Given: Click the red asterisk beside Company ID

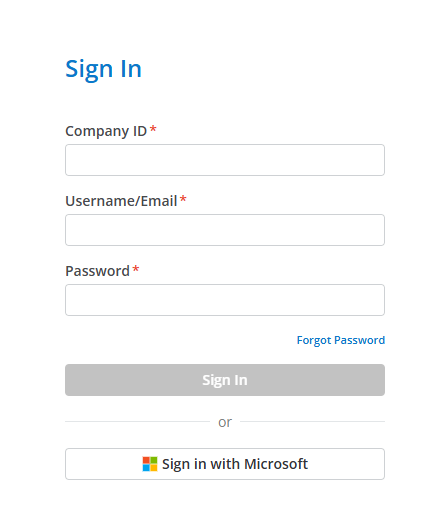Looking at the screenshot, I should (153, 129).
